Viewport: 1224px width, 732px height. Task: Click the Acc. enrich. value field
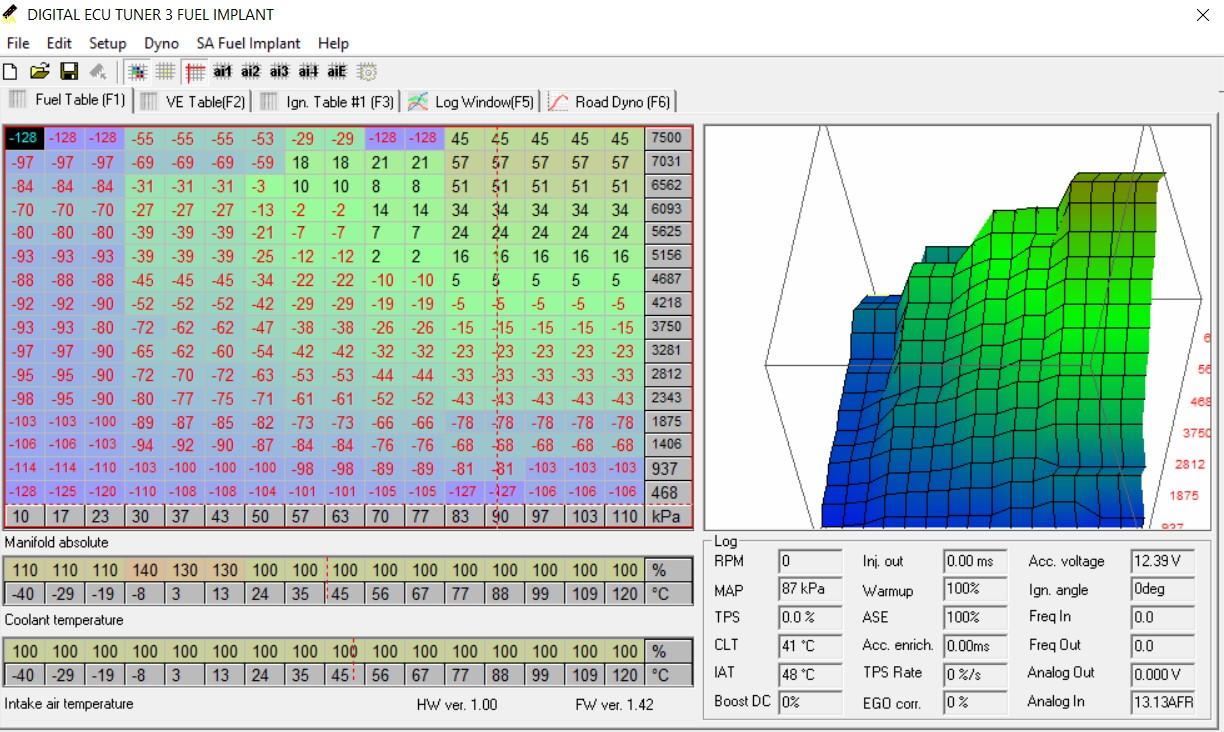(x=975, y=645)
